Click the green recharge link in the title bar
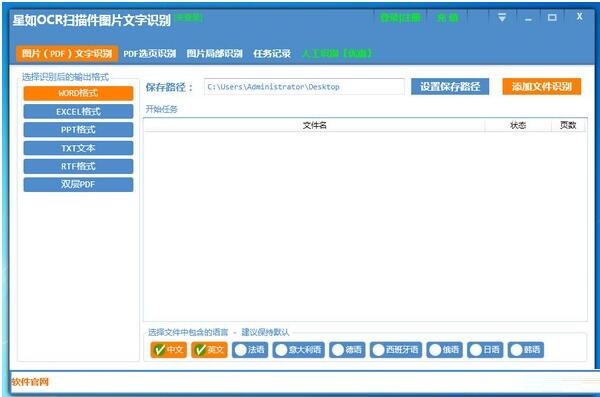600x397 pixels. [448, 18]
